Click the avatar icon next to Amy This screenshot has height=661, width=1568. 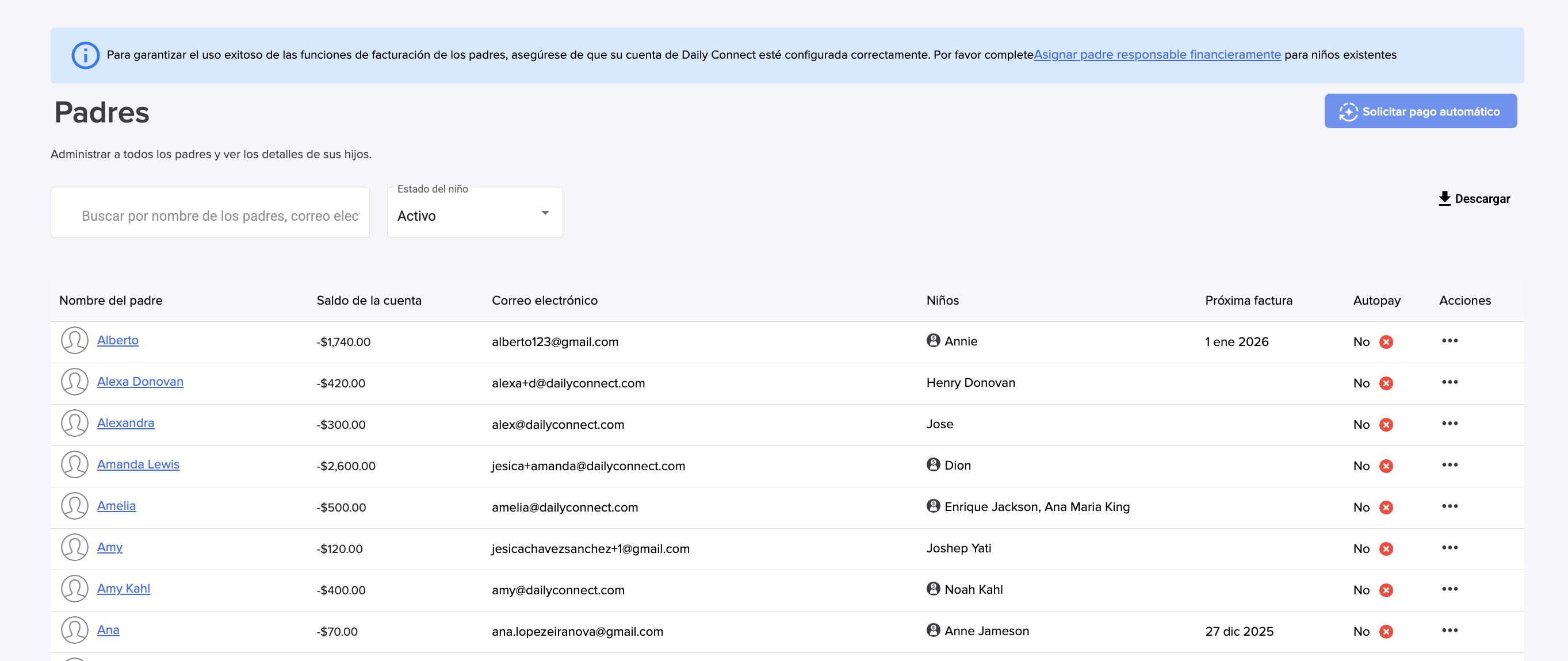point(74,547)
